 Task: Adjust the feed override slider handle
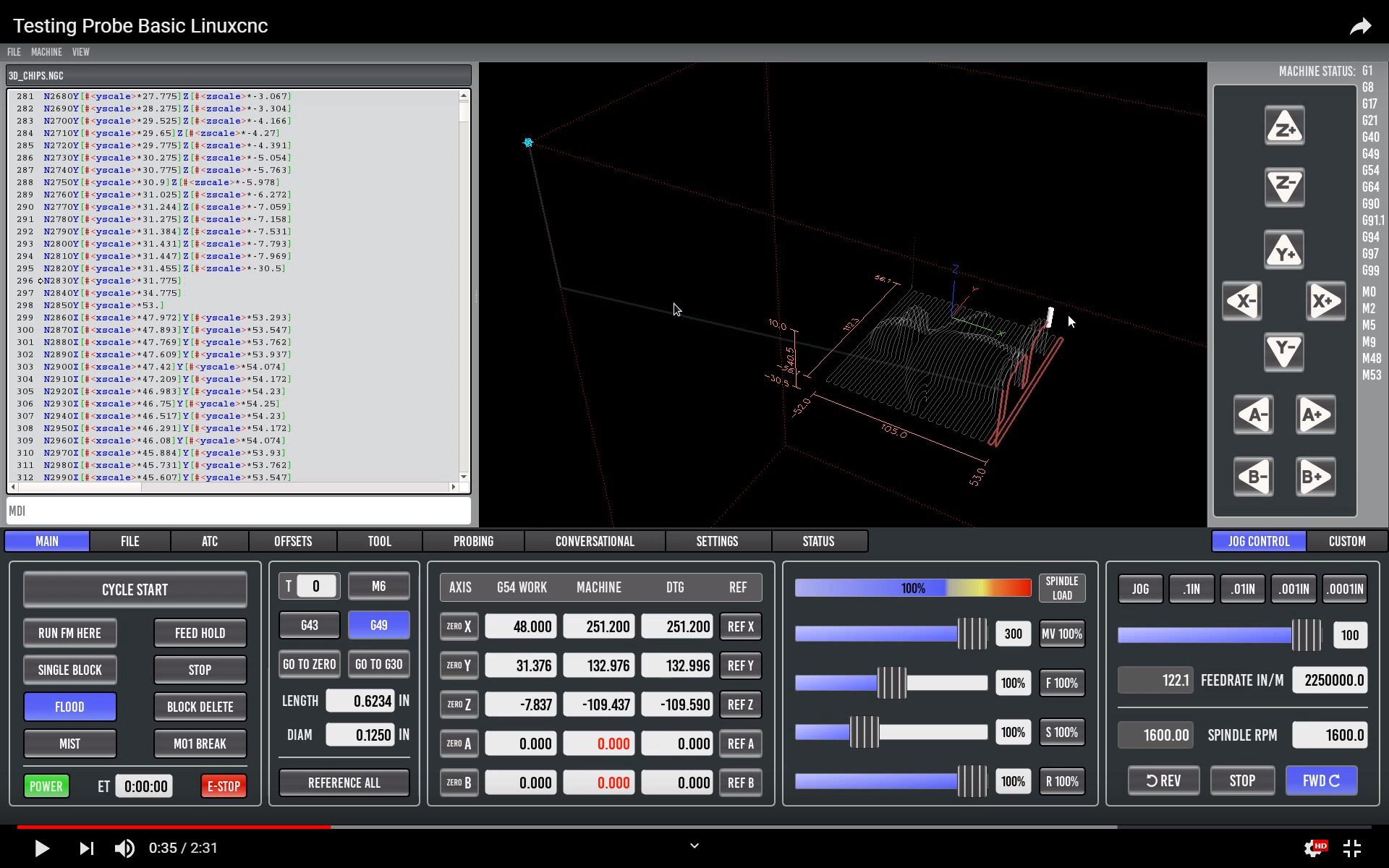(891, 683)
